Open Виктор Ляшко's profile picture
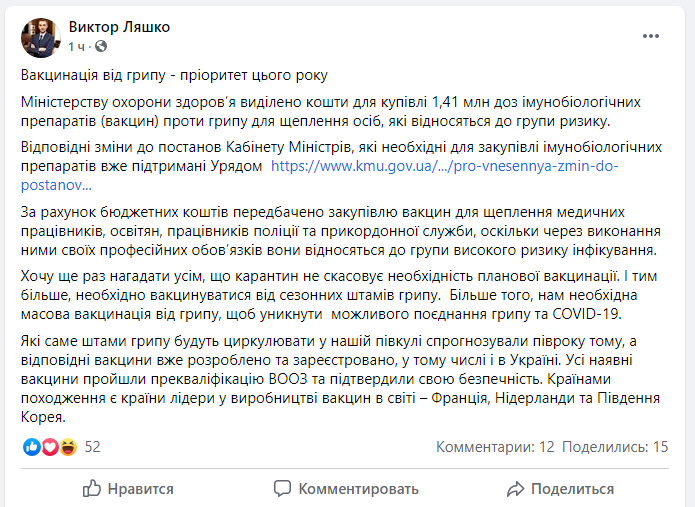Viewport: 695px width, 507px height. coord(40,36)
